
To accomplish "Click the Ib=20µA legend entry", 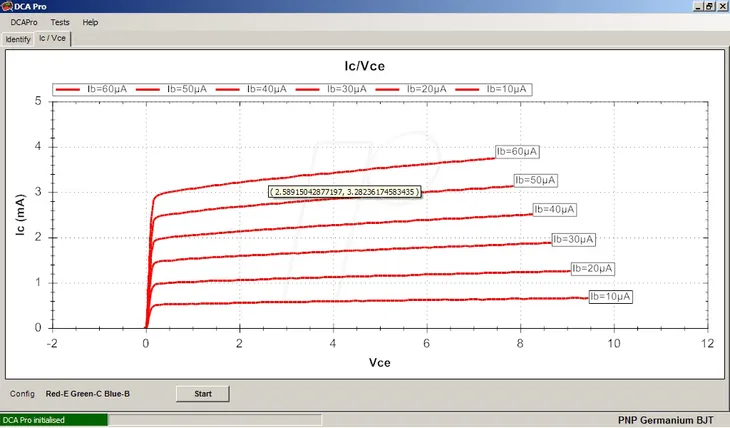I will pos(411,89).
